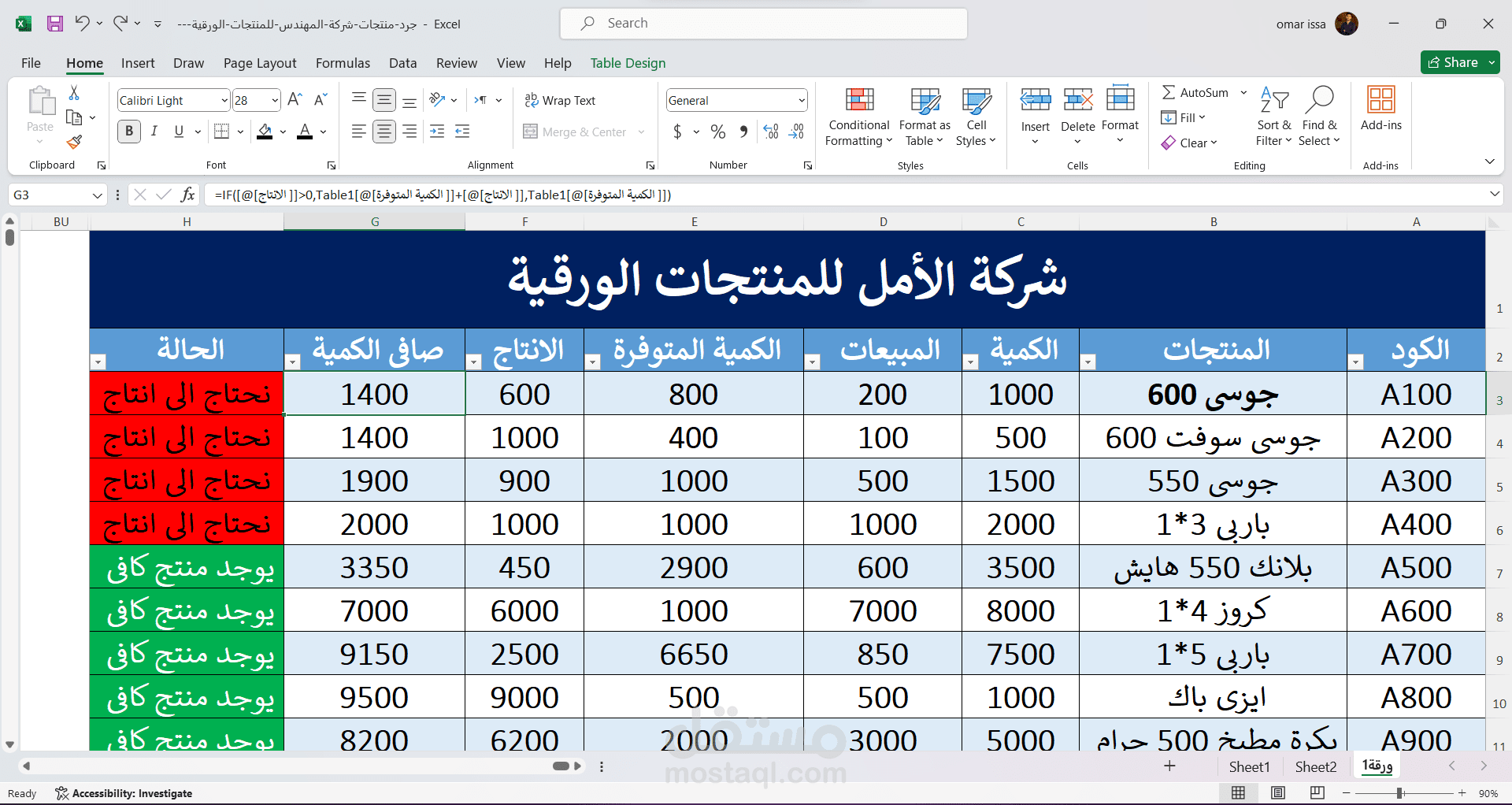Open filter dropdown for المنتجات column
This screenshot has width=1512, height=805.
(1088, 362)
